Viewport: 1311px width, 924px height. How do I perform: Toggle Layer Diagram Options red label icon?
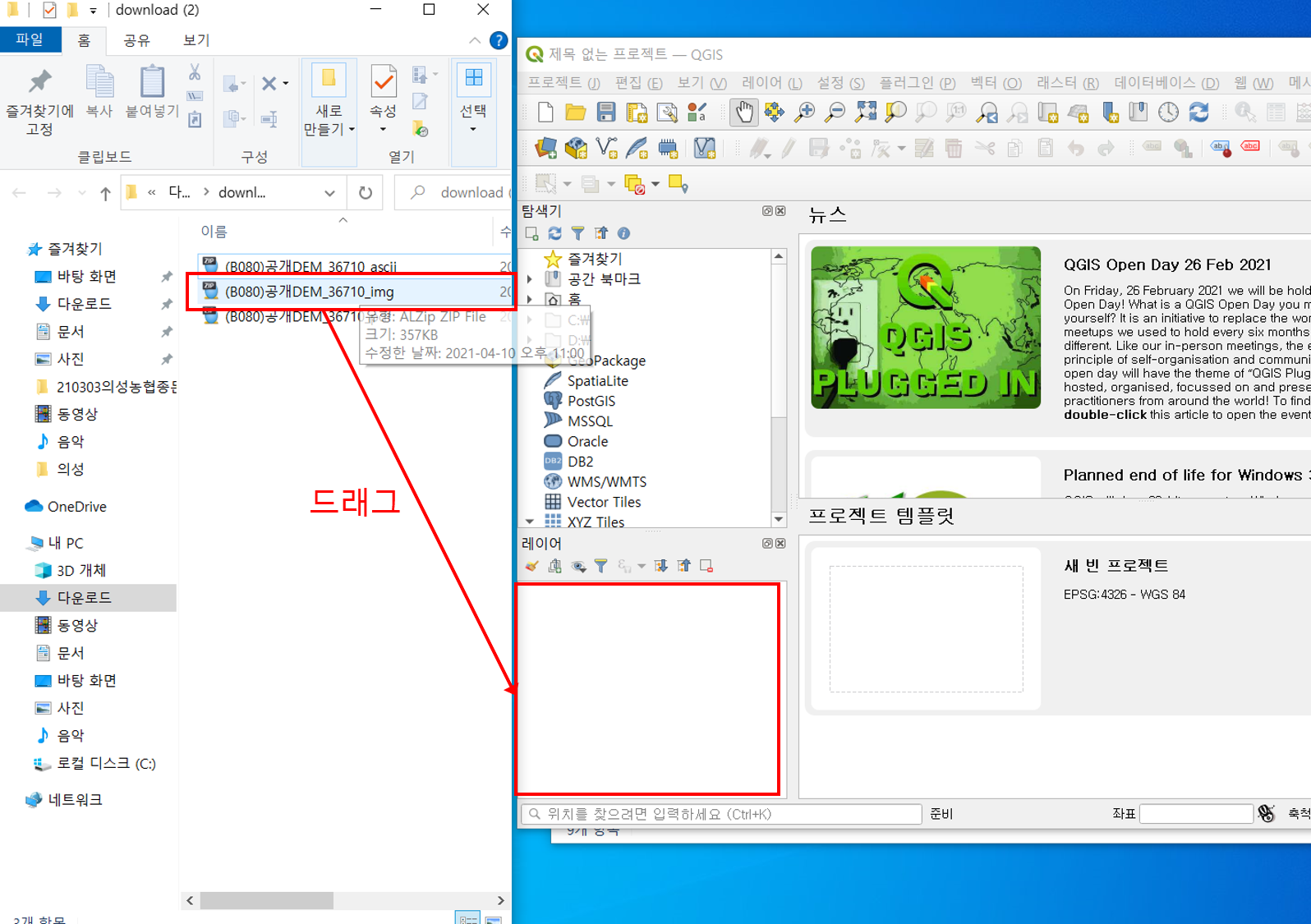[1250, 147]
